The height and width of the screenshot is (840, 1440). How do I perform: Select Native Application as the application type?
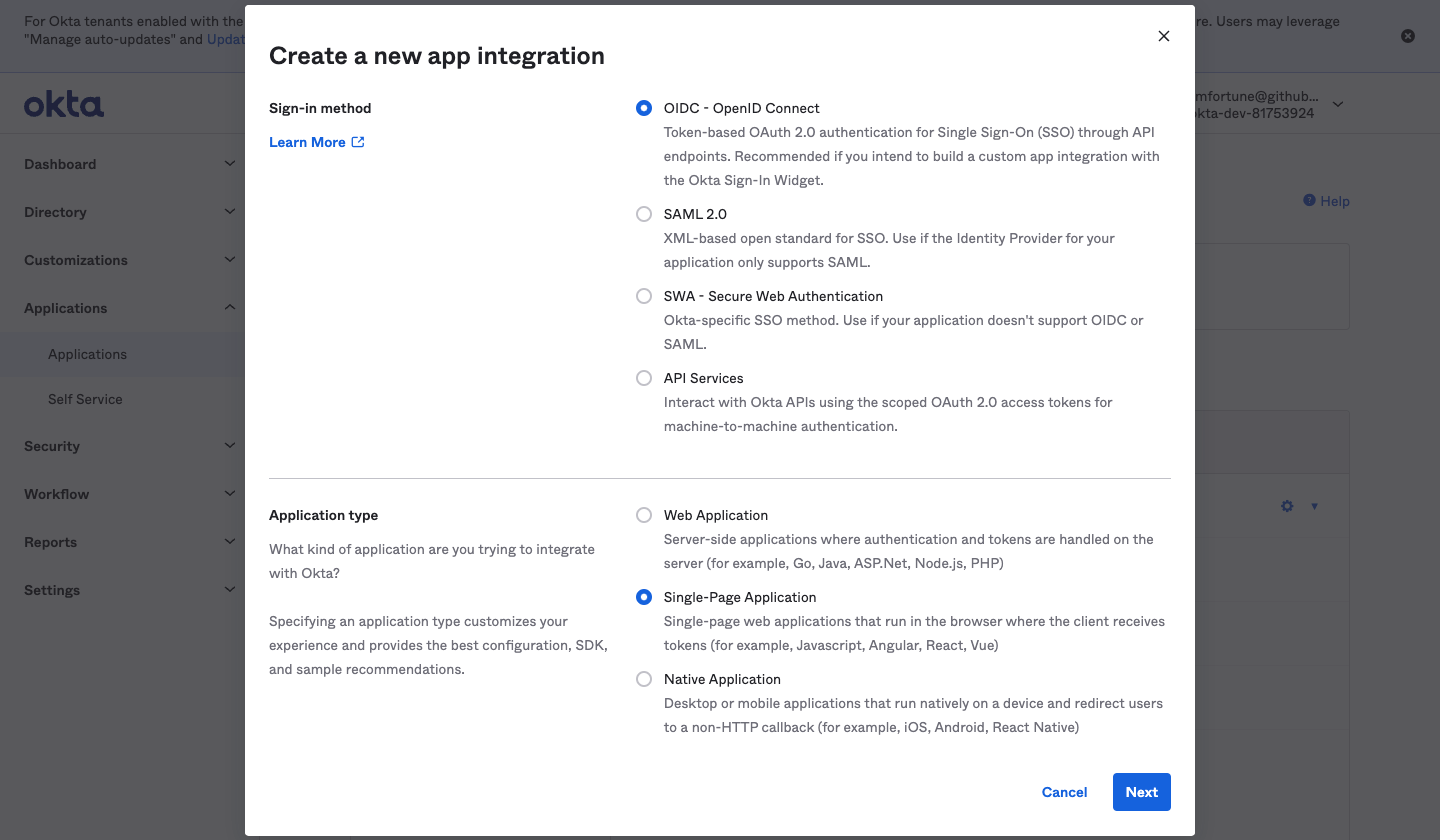pos(643,678)
